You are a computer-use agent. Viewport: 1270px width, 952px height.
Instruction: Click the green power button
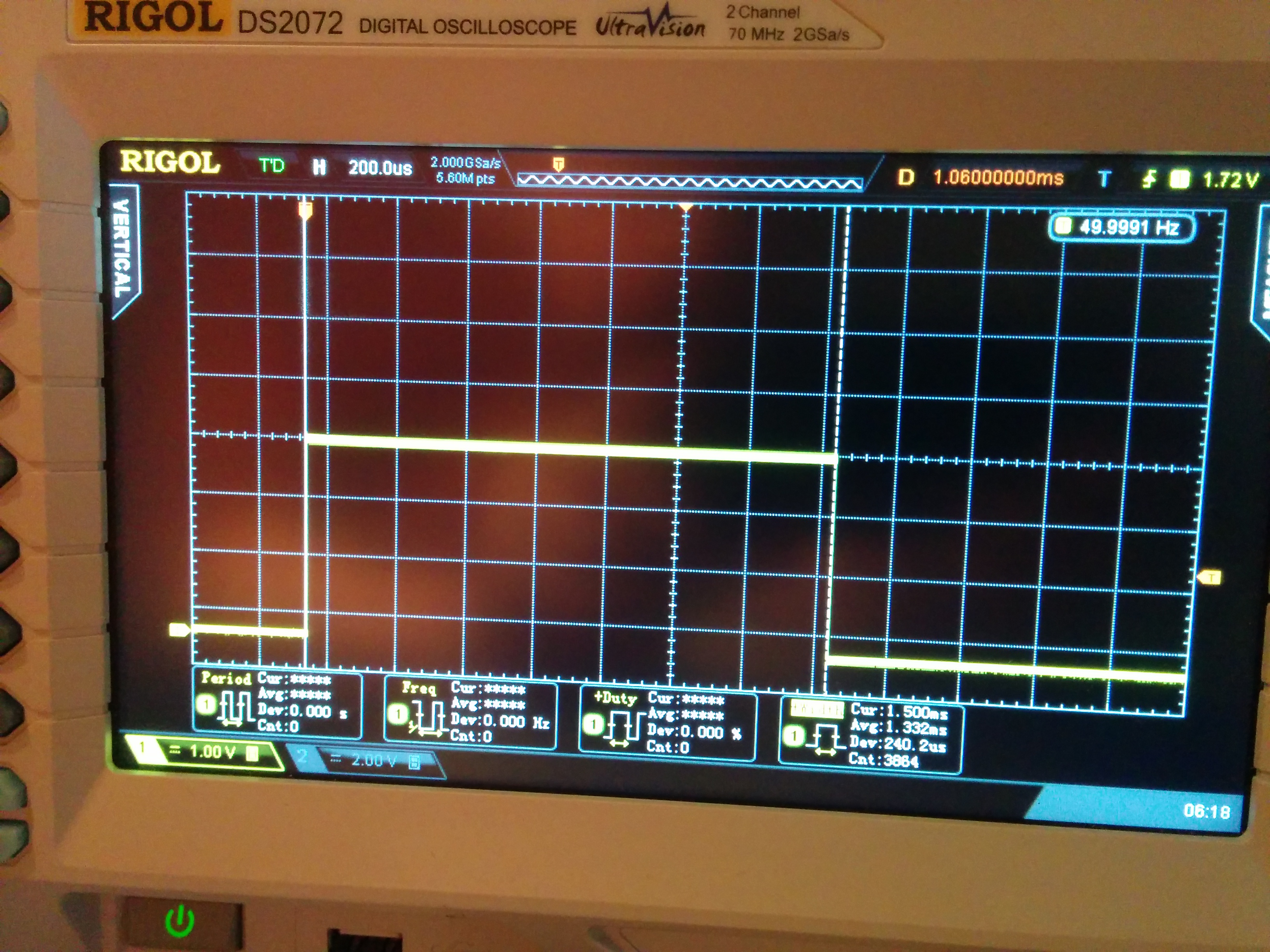click(180, 921)
